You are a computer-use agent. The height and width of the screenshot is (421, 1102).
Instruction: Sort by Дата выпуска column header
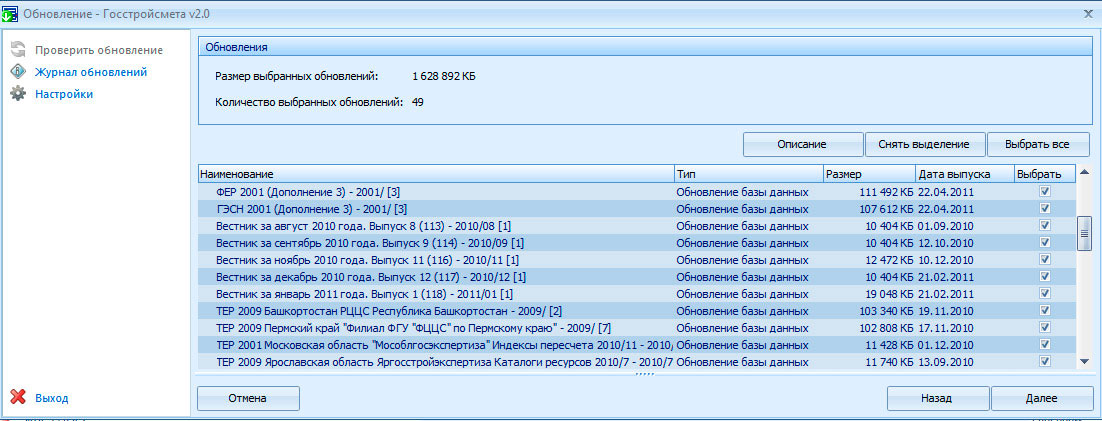pos(963,174)
